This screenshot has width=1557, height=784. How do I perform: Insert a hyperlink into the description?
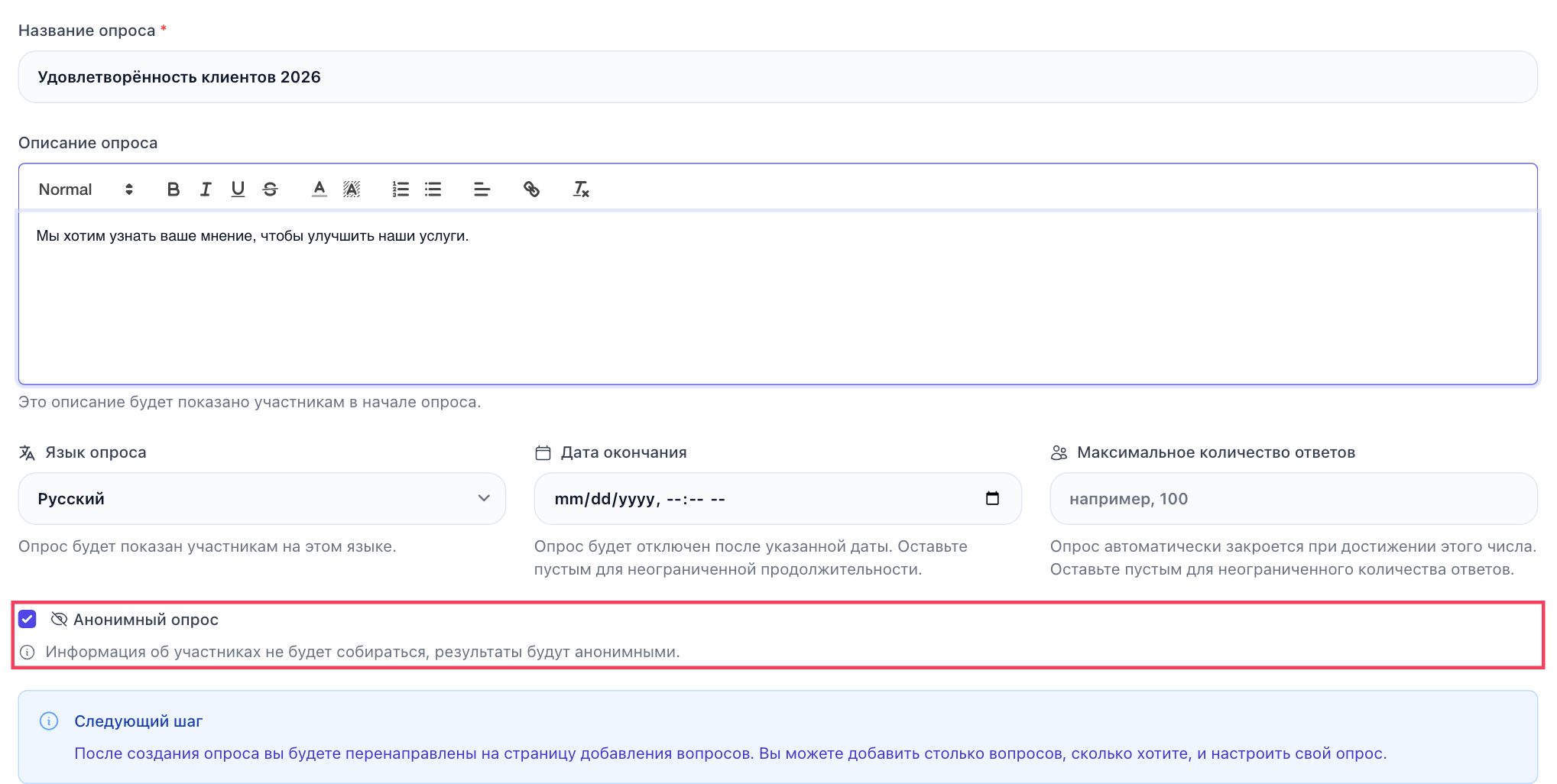tap(531, 189)
